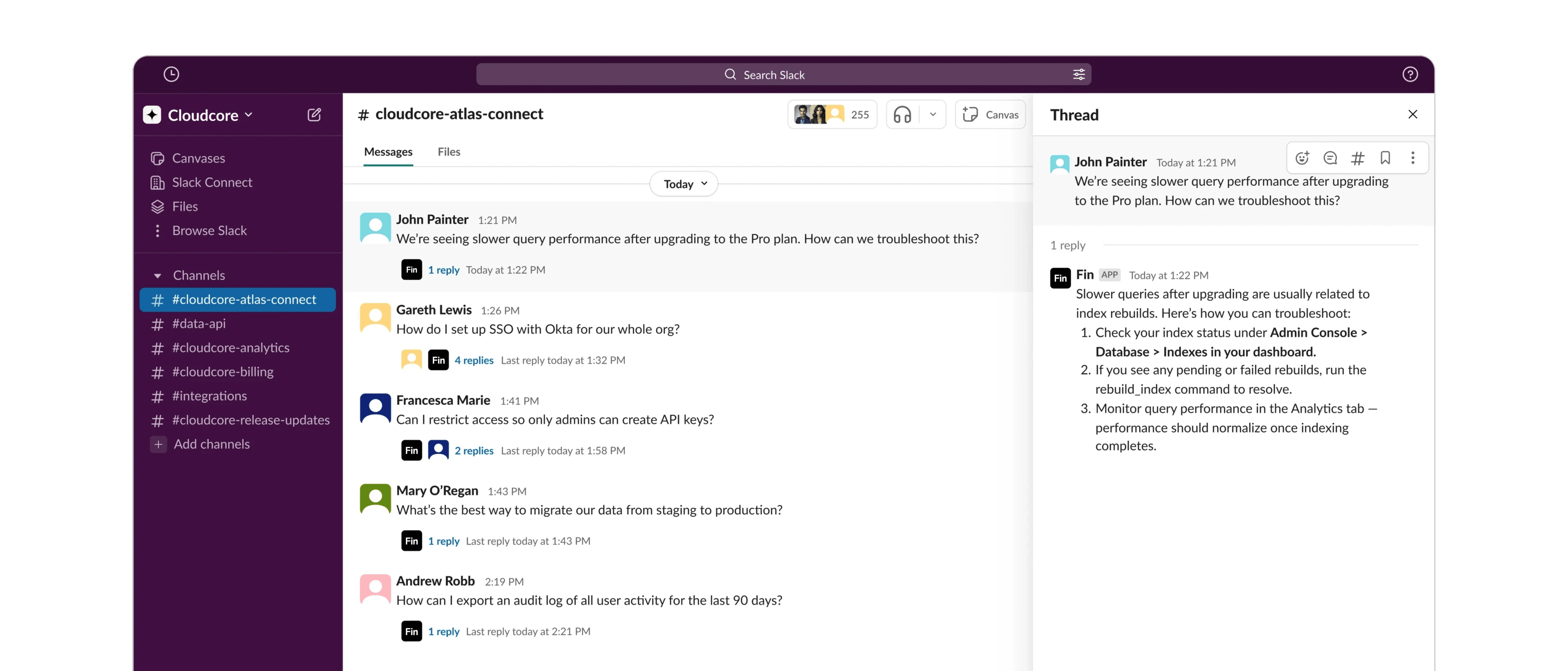Open the history clock icon
Viewport: 1568px width, 671px height.
coord(171,74)
